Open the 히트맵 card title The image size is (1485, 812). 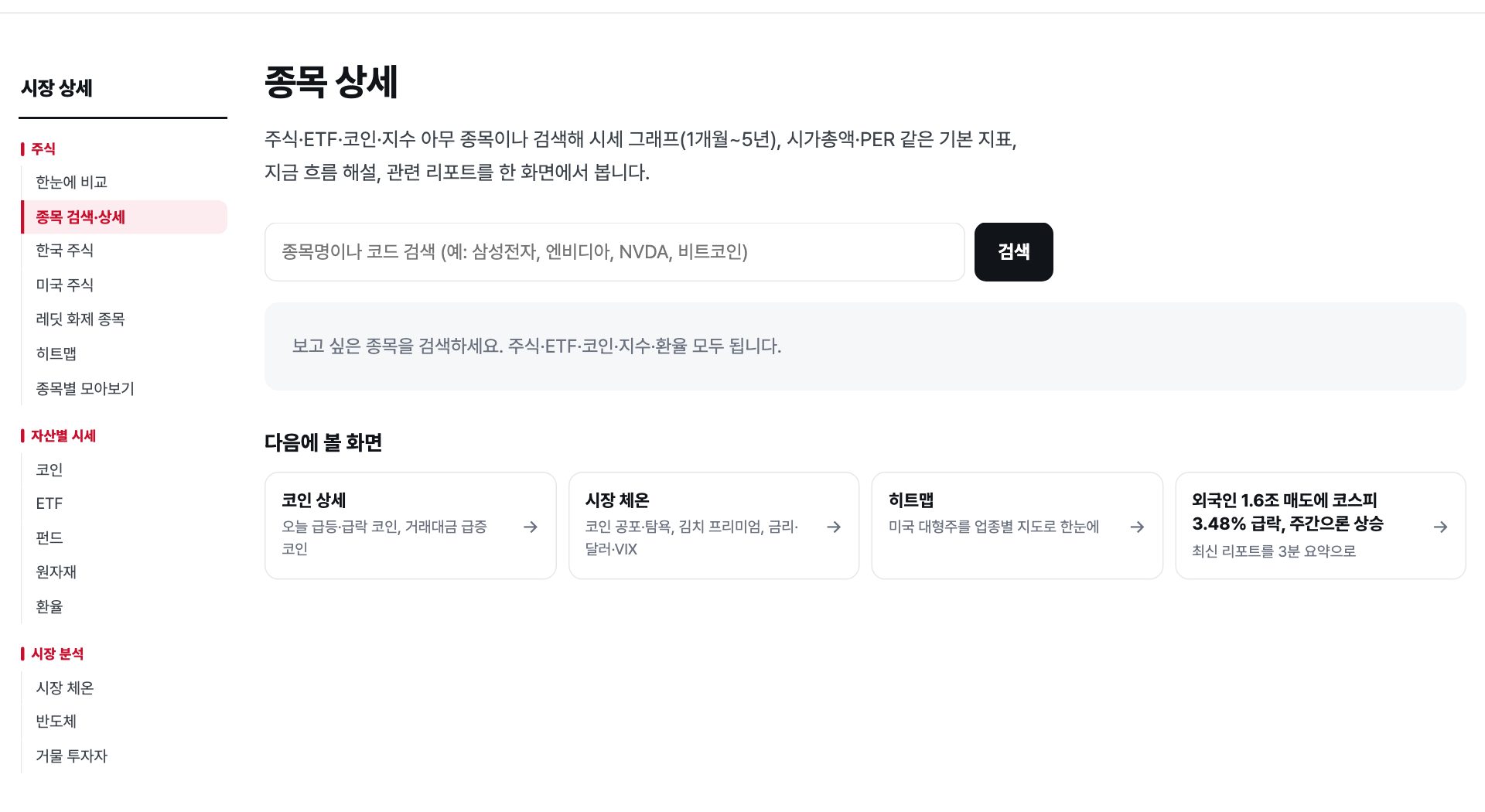click(911, 500)
